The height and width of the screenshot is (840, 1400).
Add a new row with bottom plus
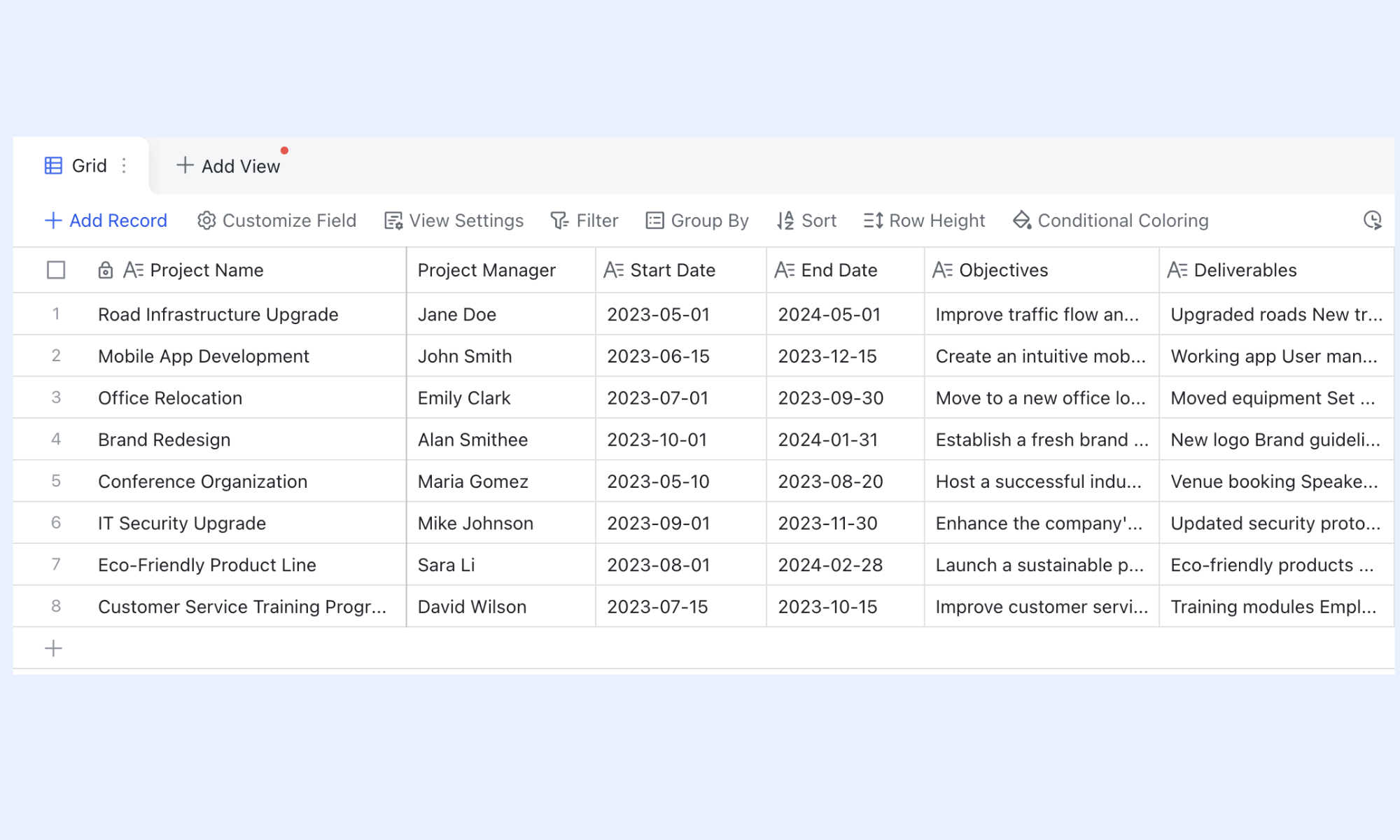(53, 648)
